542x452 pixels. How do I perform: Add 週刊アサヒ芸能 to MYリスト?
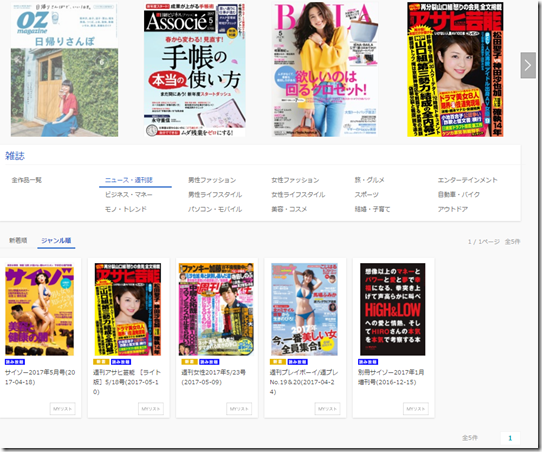pyautogui.click(x=151, y=408)
